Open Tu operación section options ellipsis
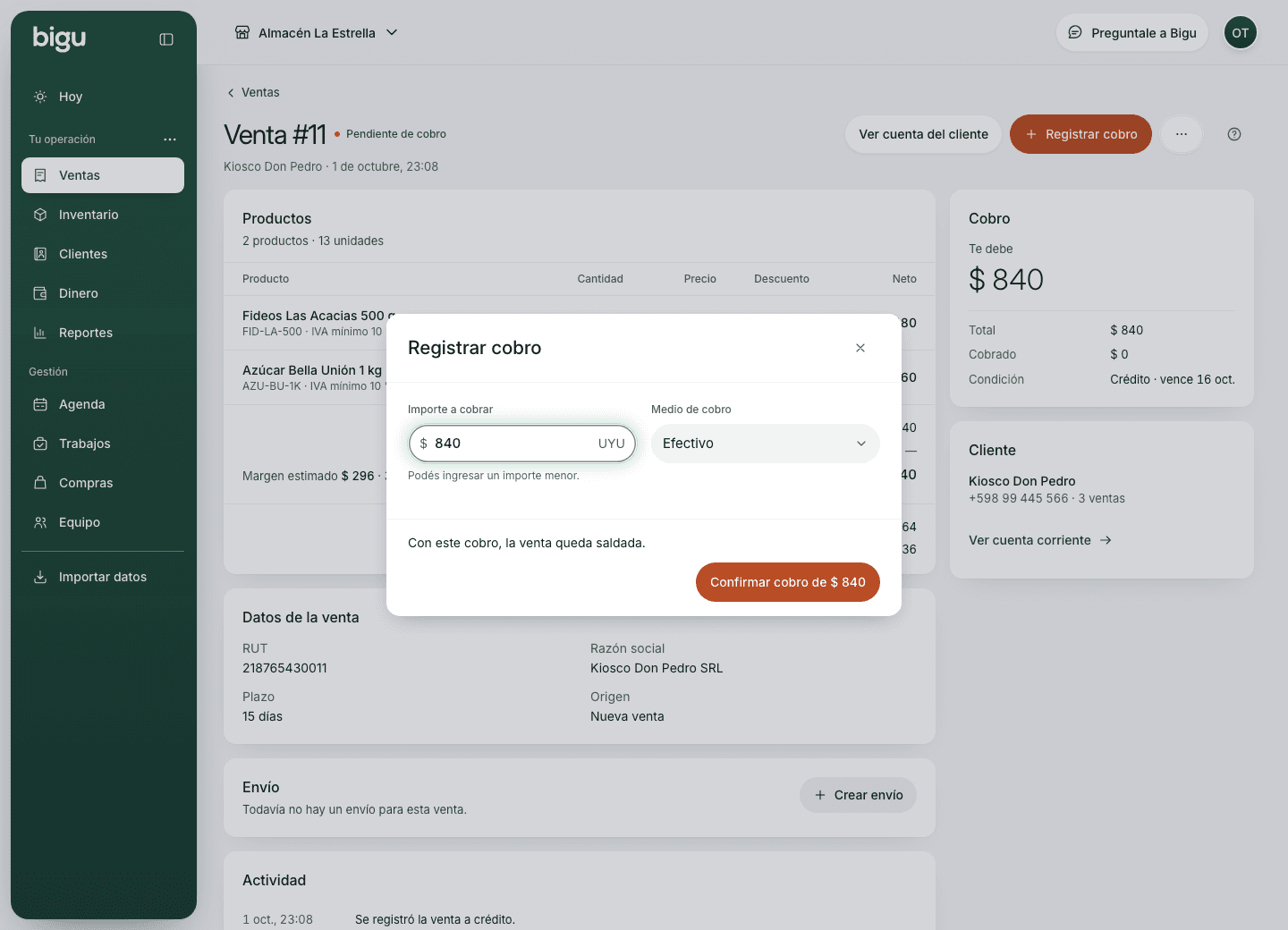Viewport: 1288px width, 930px height. point(170,139)
